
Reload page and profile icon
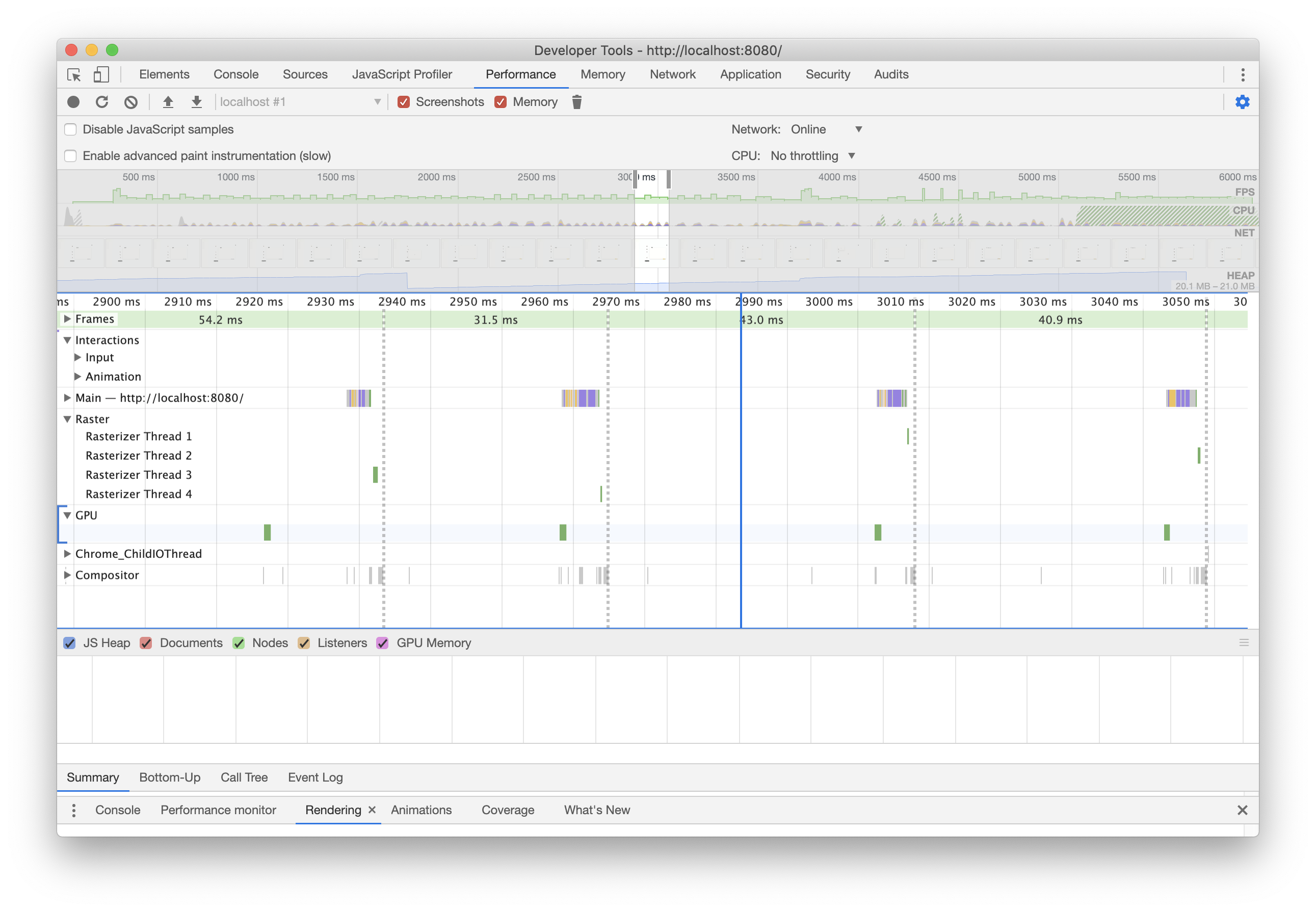pos(102,102)
